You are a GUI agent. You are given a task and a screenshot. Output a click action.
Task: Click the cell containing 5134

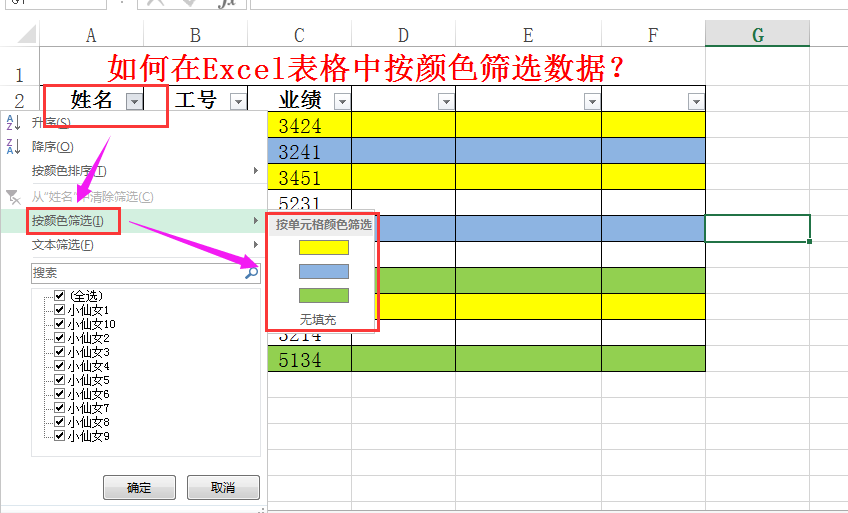click(309, 359)
